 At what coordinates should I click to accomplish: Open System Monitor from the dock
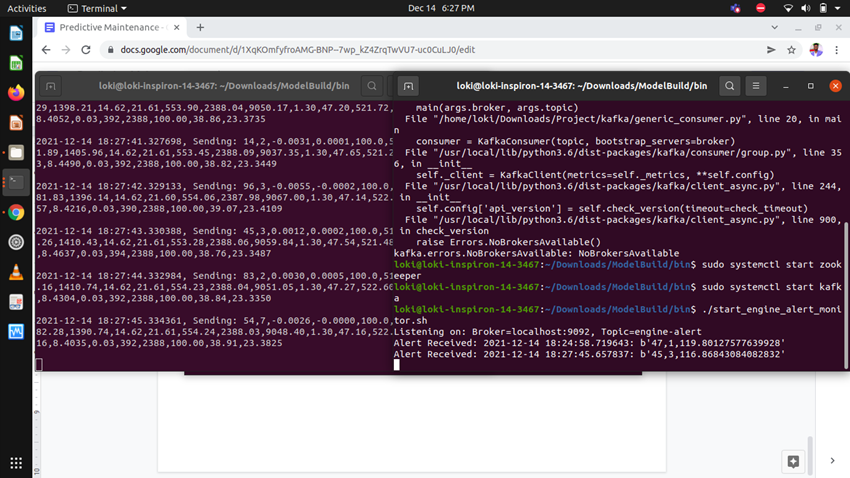pyautogui.click(x=16, y=331)
